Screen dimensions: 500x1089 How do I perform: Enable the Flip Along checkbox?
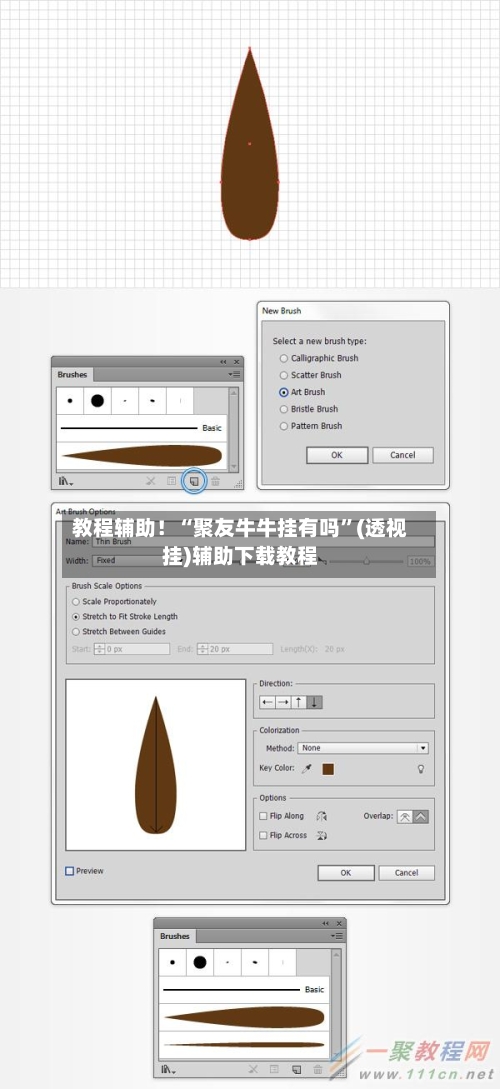coord(263,816)
